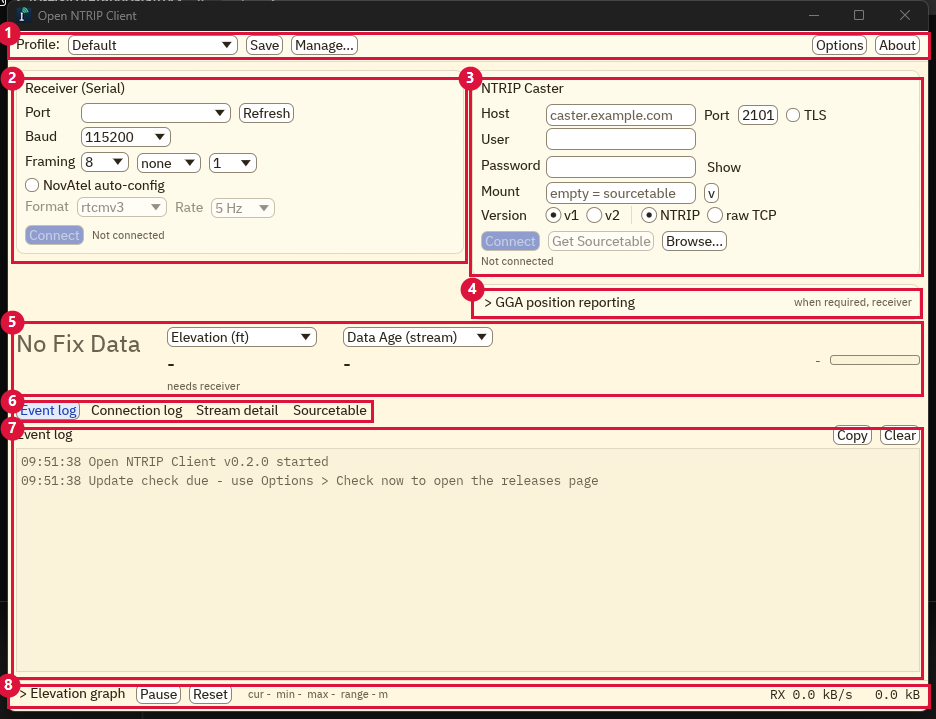The height and width of the screenshot is (719, 936).
Task: Select NTRIP version v2
Action: pyautogui.click(x=603, y=215)
